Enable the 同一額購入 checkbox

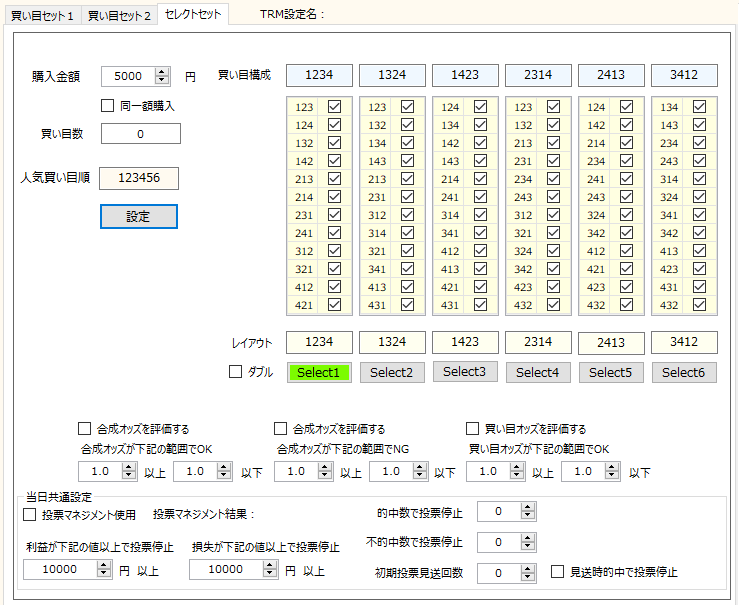(x=109, y=105)
